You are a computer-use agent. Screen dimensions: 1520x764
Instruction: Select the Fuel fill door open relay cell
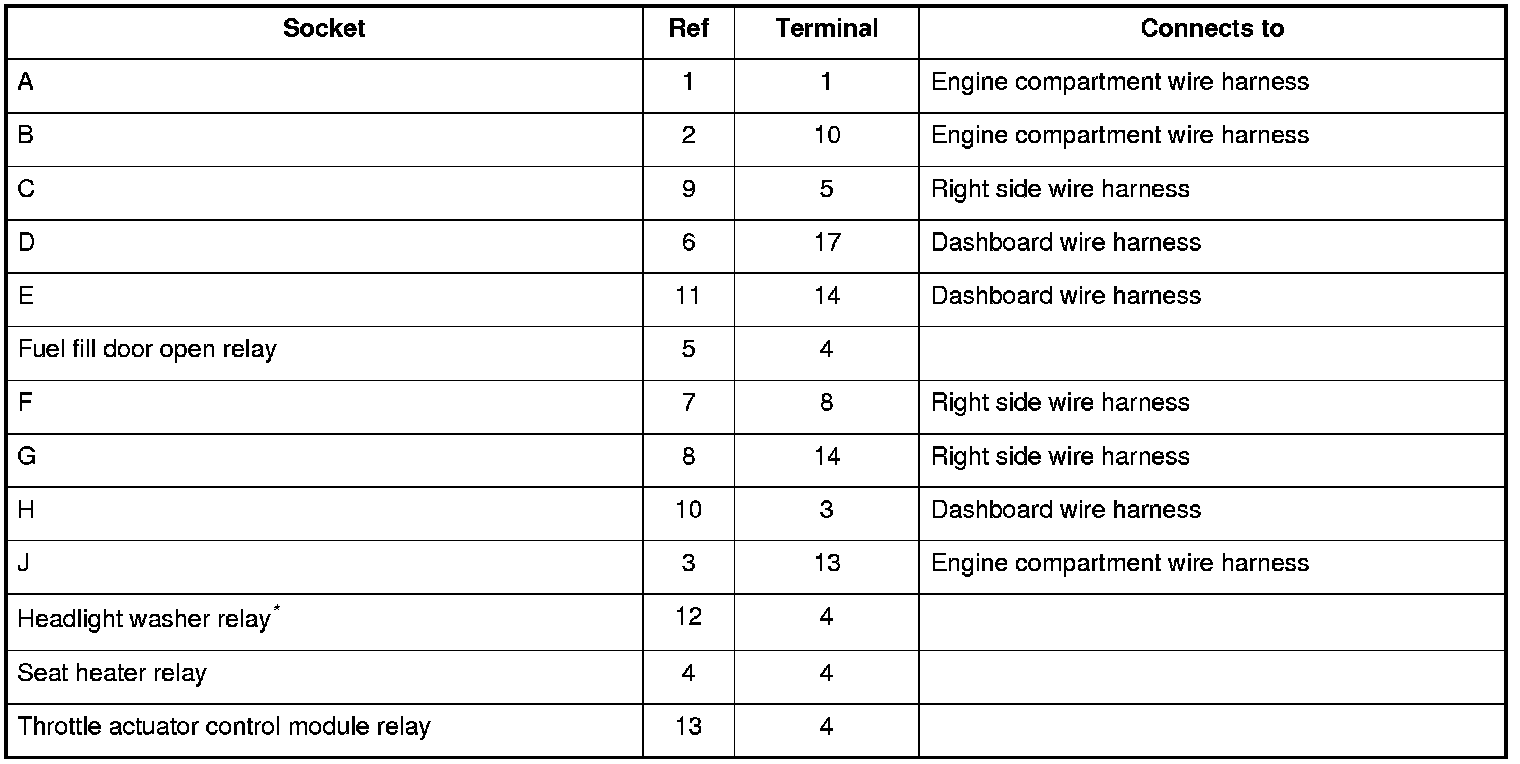coord(147,350)
